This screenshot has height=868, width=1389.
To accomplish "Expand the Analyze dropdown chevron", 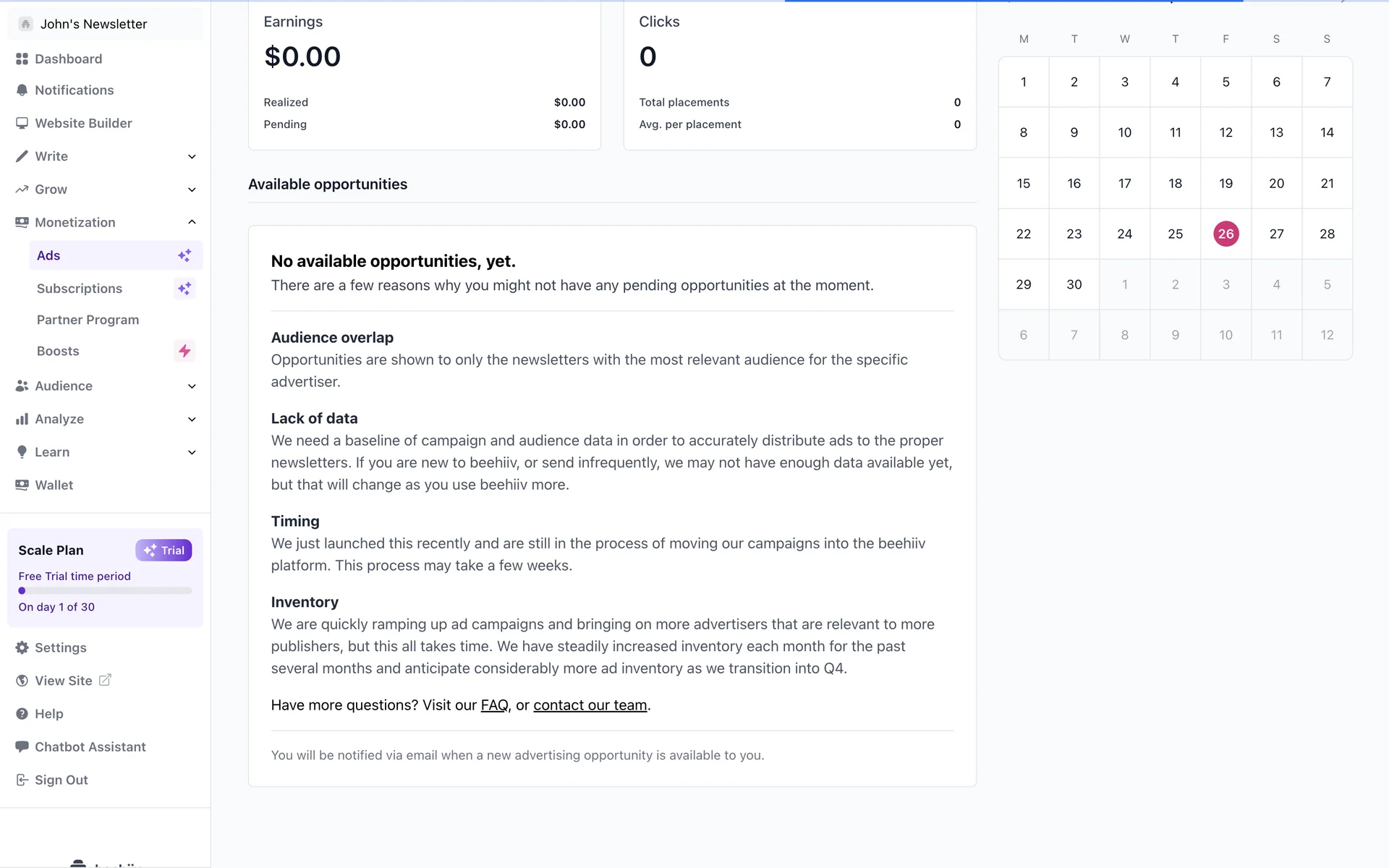I will click(192, 420).
